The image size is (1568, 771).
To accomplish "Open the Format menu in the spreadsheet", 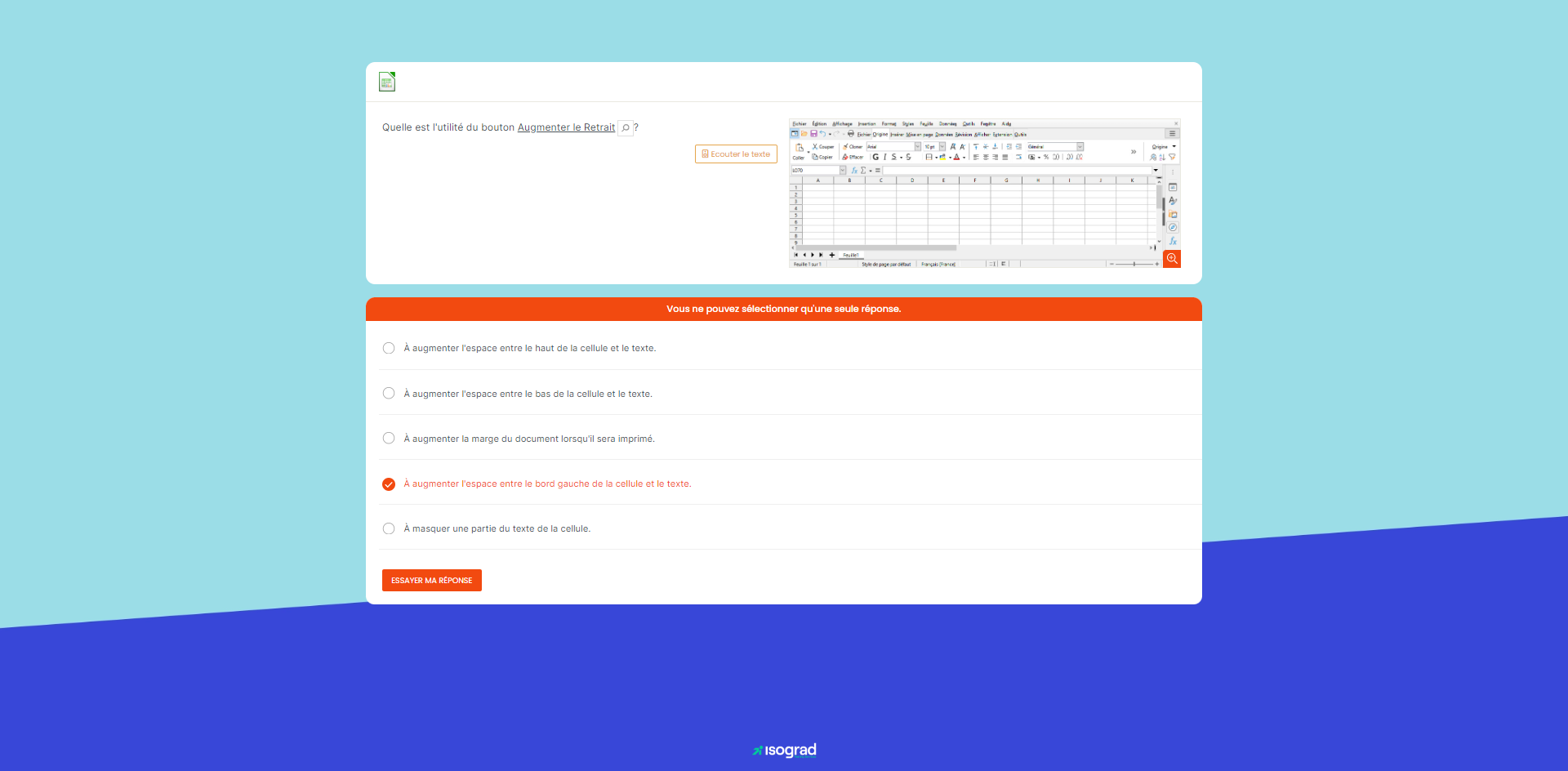I will click(888, 124).
